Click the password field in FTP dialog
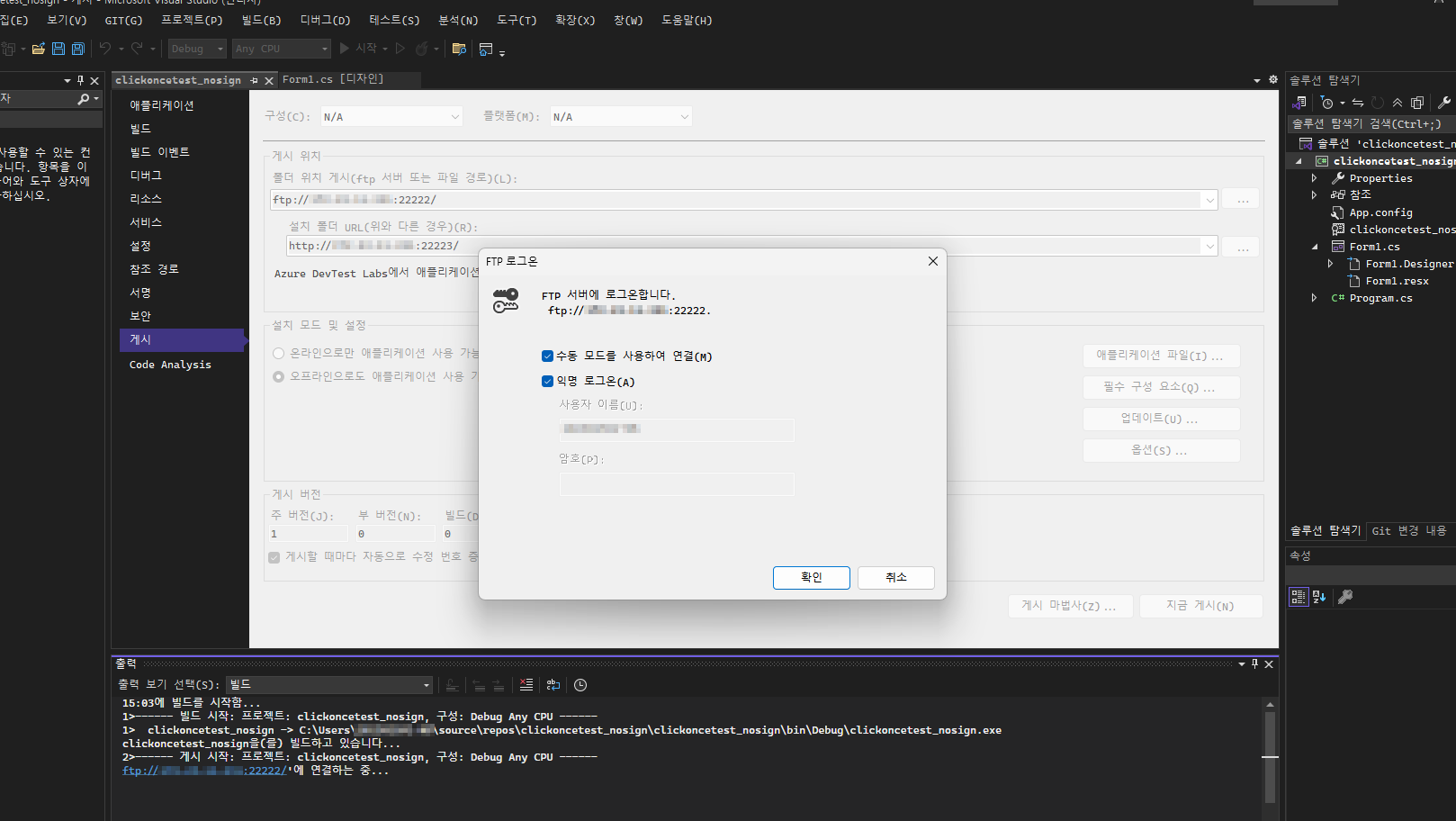The image size is (1456, 821). (x=677, y=484)
